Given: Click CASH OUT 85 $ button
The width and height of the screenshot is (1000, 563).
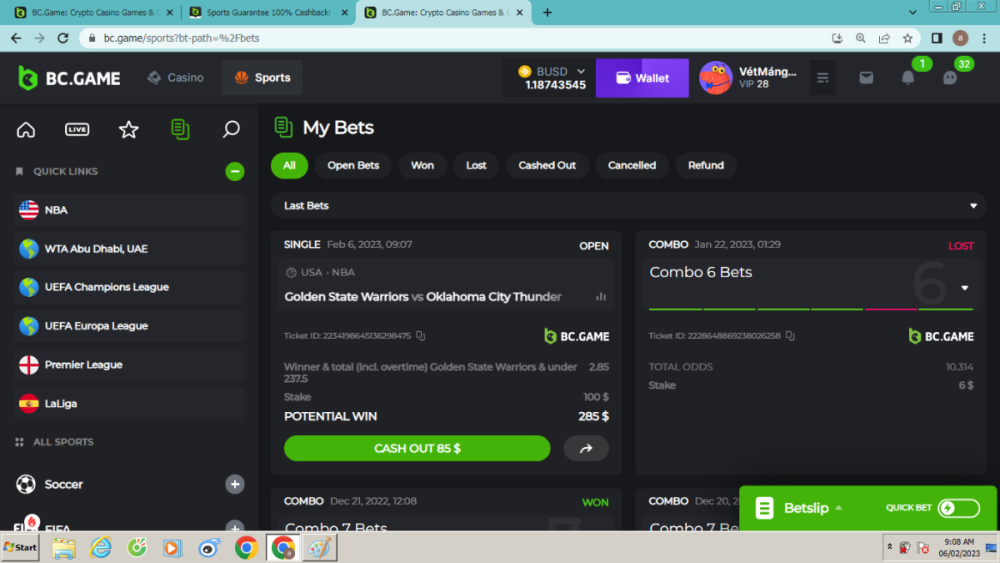Looking at the screenshot, I should 417,449.
